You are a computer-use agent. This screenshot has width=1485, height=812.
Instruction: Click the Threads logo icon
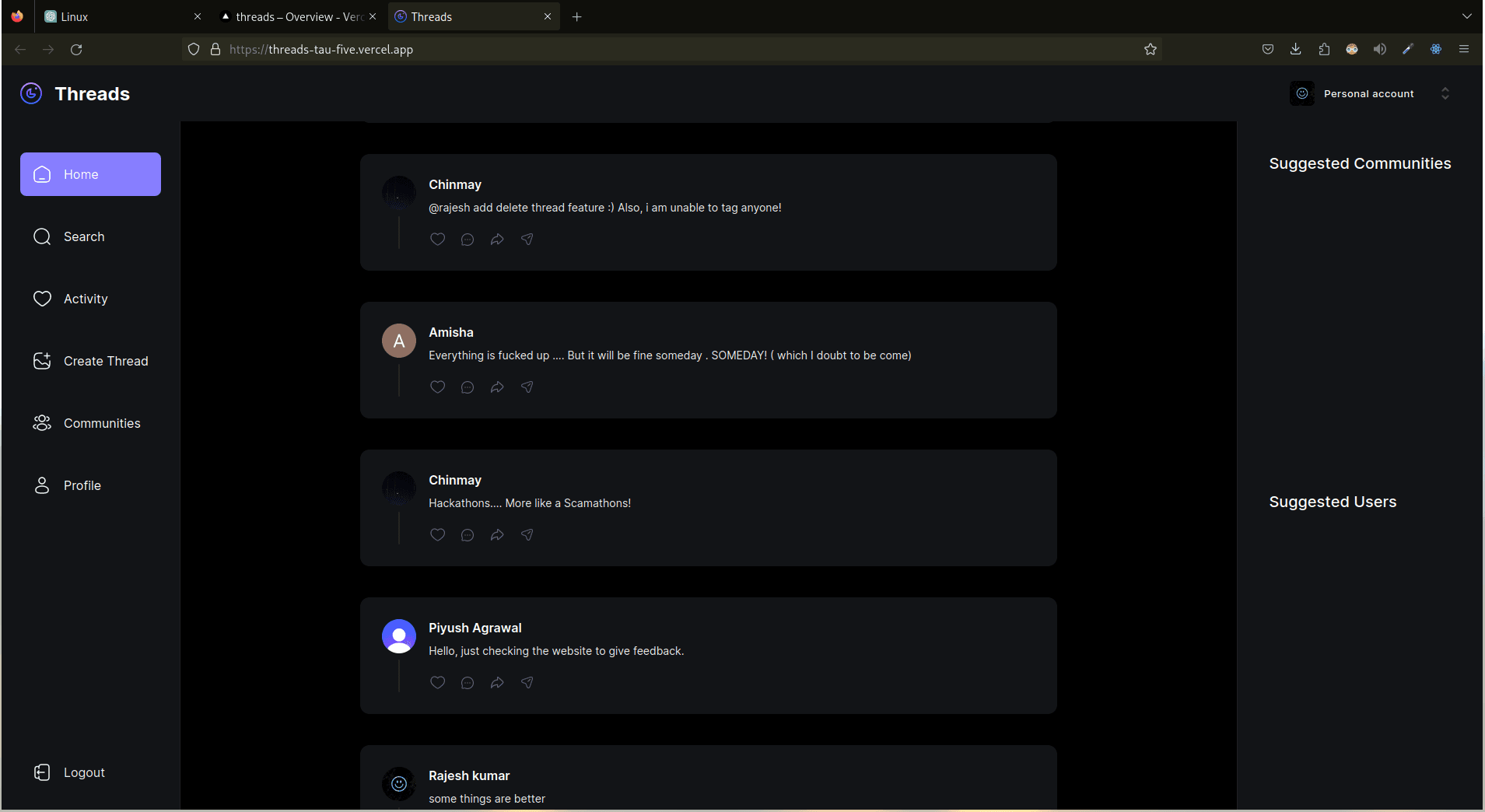point(31,93)
